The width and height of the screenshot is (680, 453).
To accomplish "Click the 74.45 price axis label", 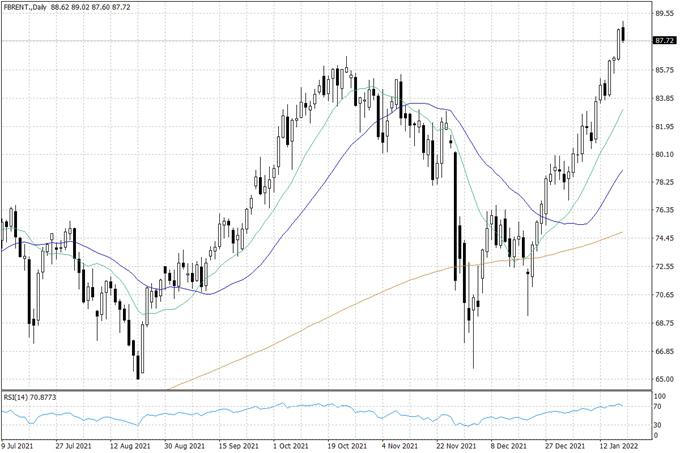I will point(663,239).
